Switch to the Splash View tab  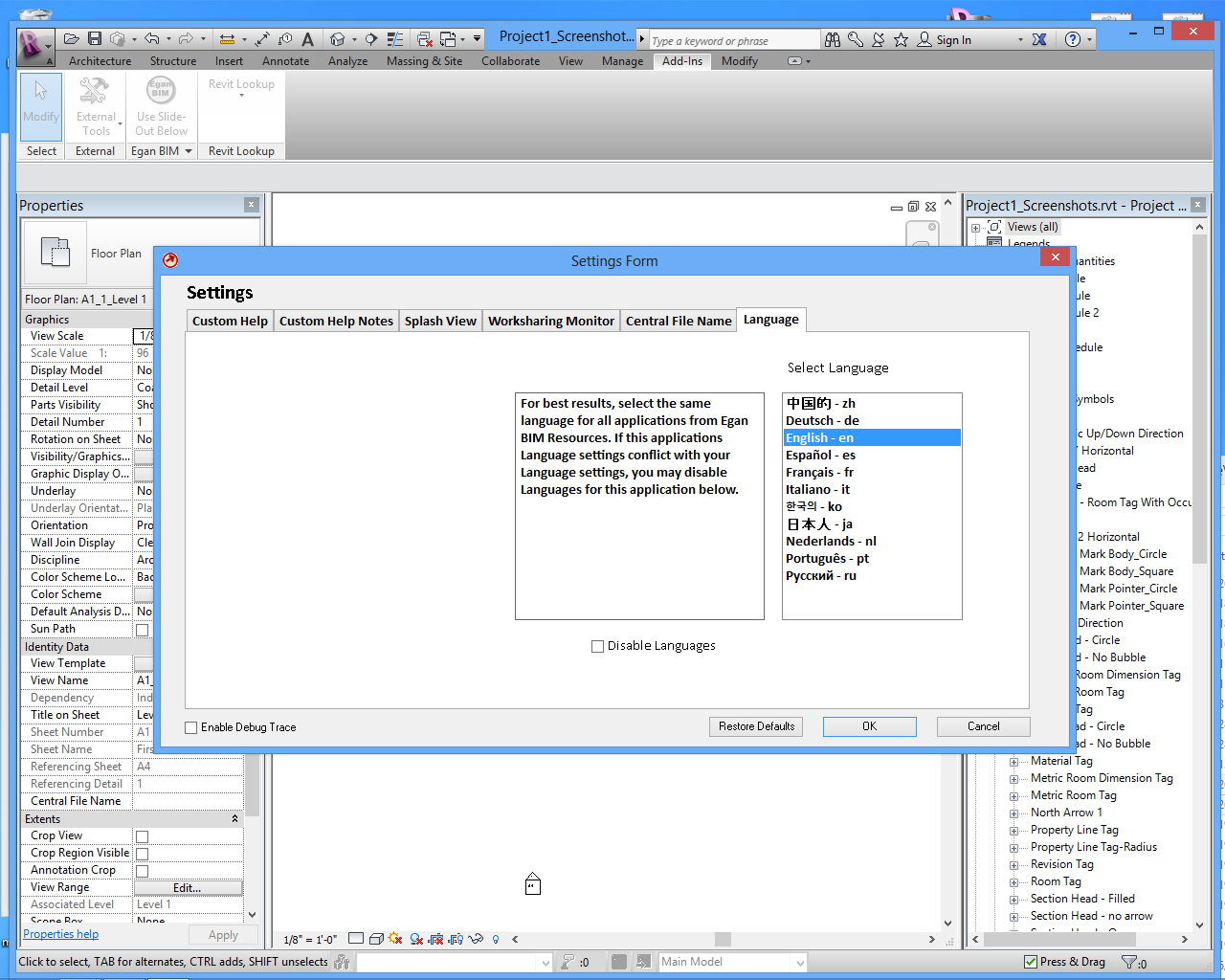point(440,321)
